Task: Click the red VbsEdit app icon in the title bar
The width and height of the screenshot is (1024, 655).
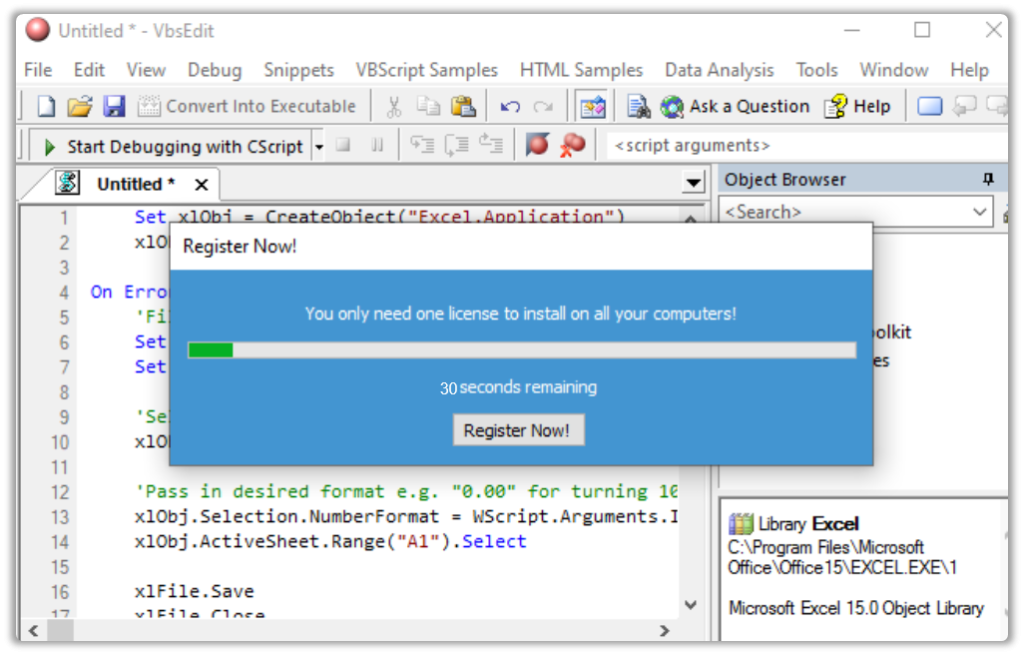Action: click(37, 30)
